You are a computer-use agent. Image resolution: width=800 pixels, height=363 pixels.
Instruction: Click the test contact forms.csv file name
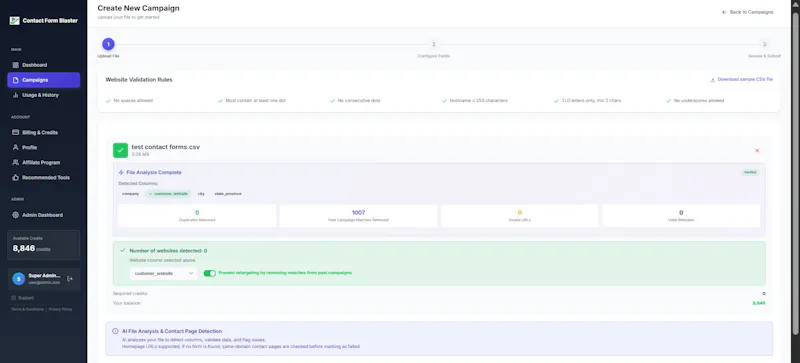click(166, 147)
